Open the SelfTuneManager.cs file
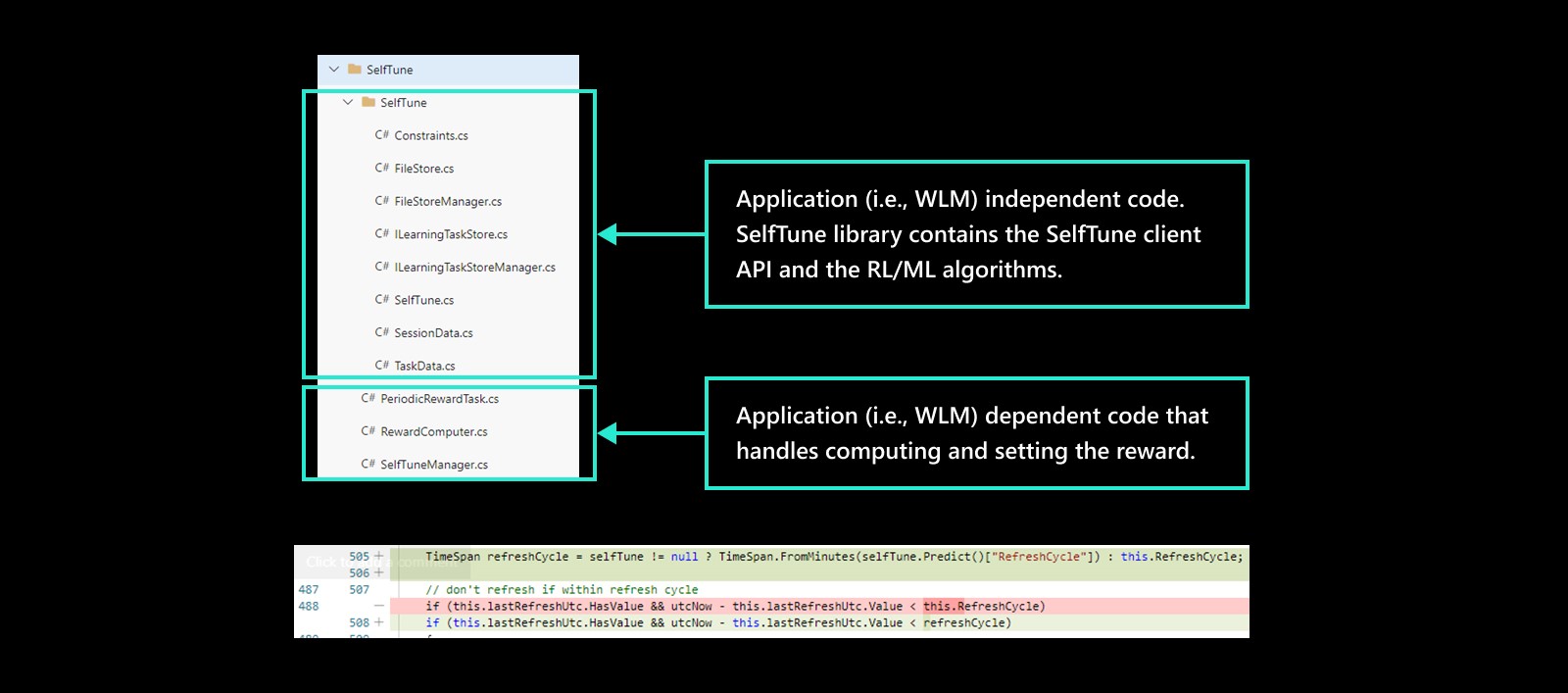The width and height of the screenshot is (1568, 693). tap(433, 465)
